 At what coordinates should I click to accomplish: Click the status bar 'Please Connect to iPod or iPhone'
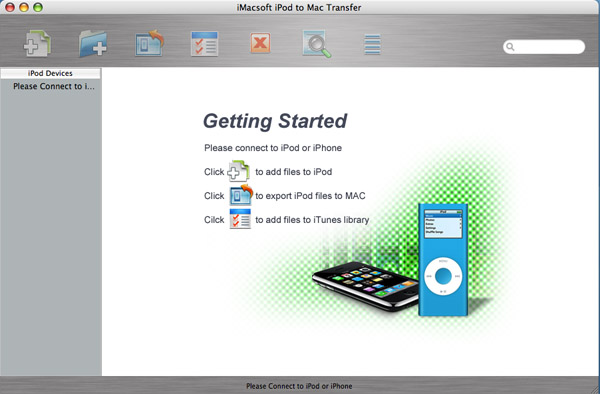point(299,386)
